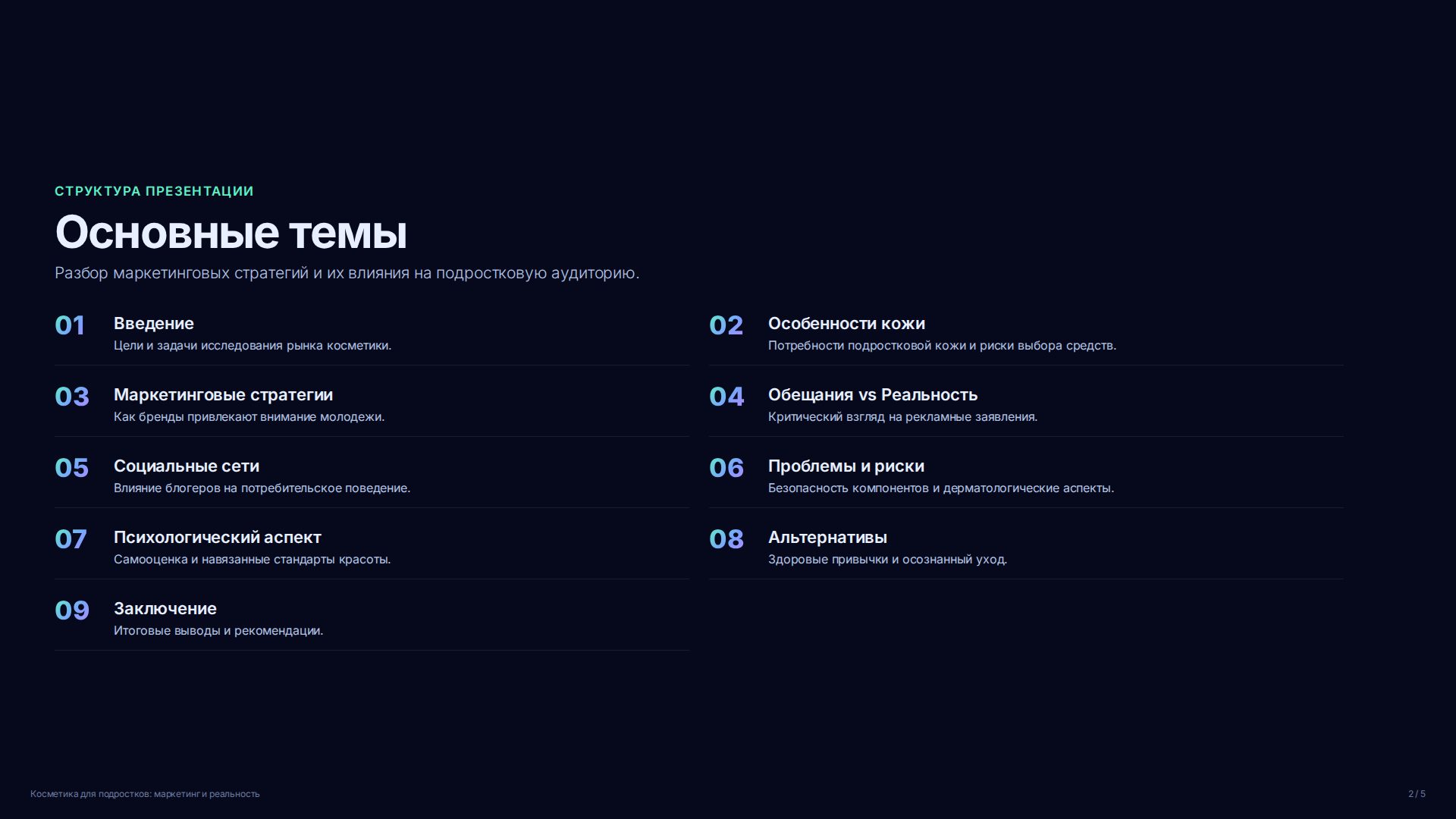Select the 'Маркетинговые стратегии' title
Image resolution: width=1456 pixels, height=819 pixels.
pyautogui.click(x=223, y=395)
